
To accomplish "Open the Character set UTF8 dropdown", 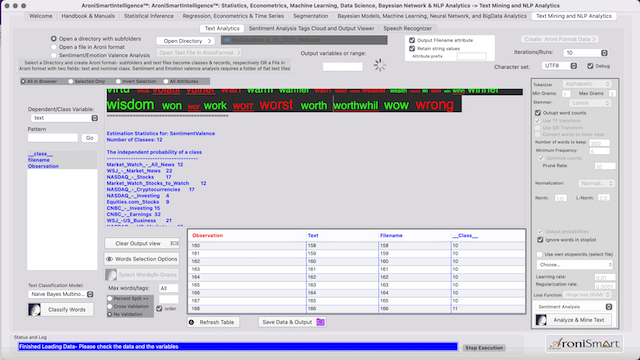I will coord(560,66).
